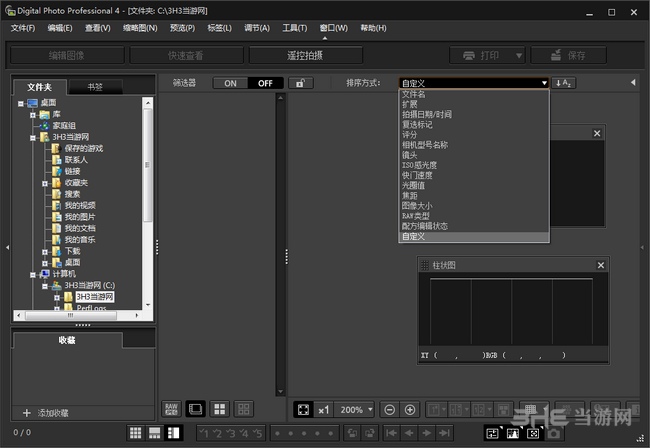Image resolution: width=650 pixels, height=448 pixels.
Task: Set preview to x1 magnification
Action: (324, 410)
